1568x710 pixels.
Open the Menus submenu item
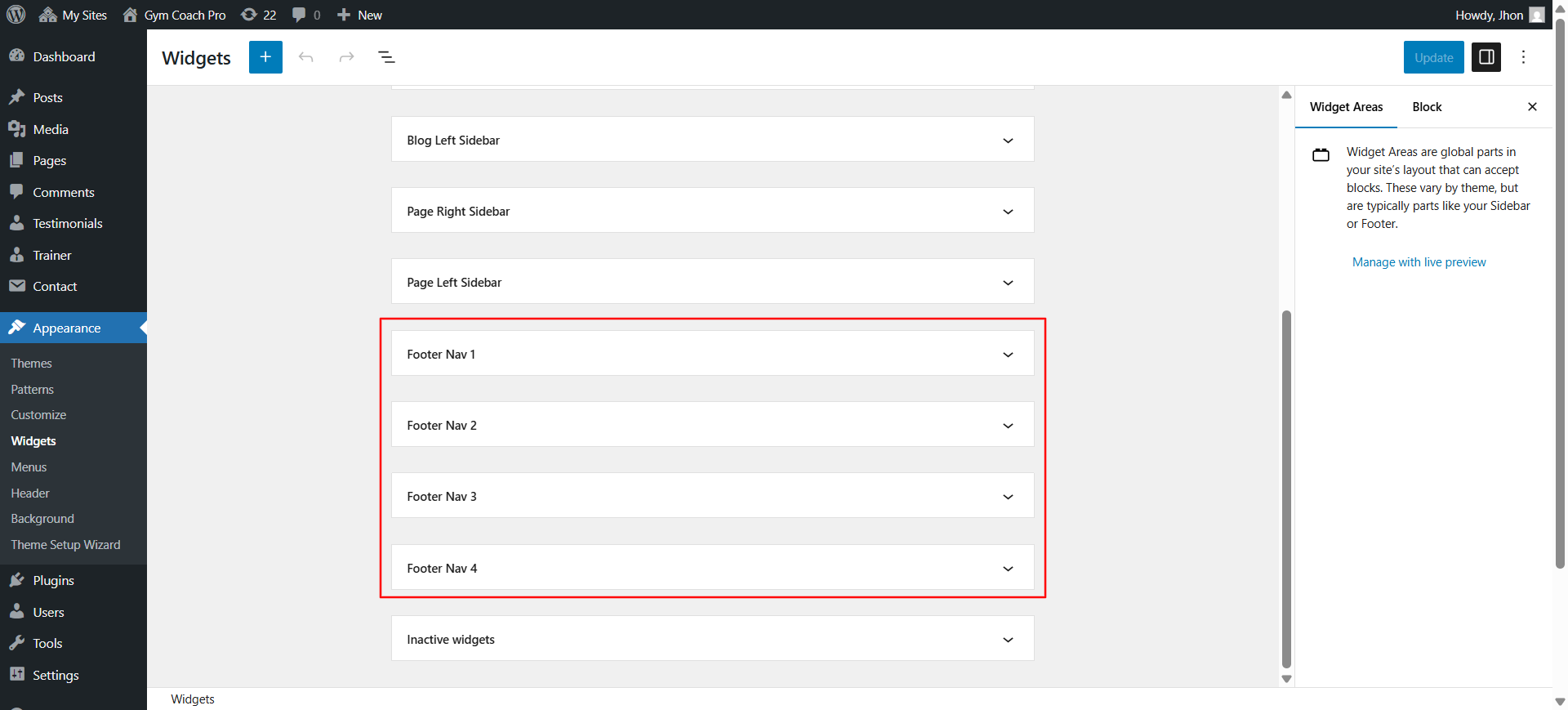point(29,467)
